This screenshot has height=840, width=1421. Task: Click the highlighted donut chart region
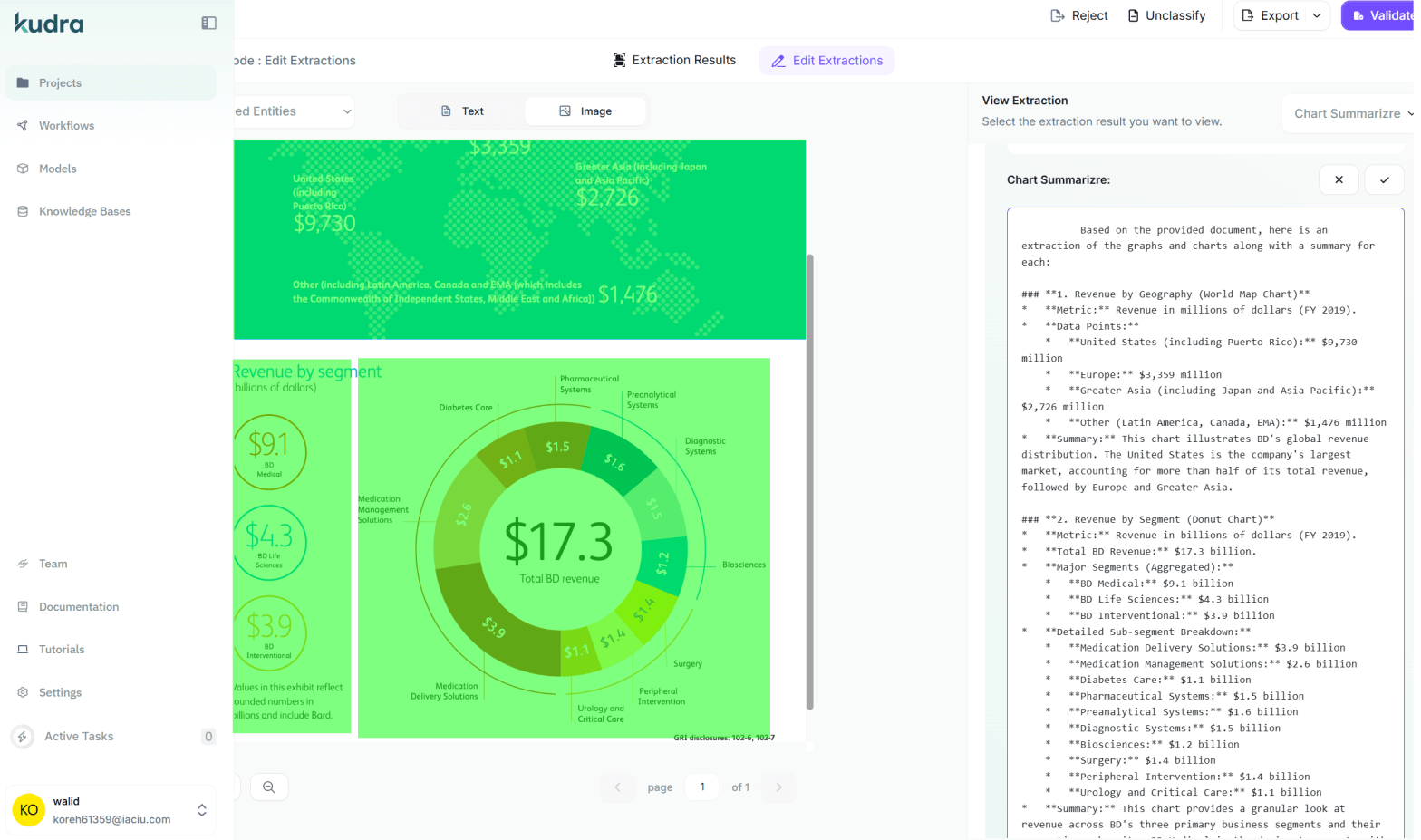coord(564,547)
